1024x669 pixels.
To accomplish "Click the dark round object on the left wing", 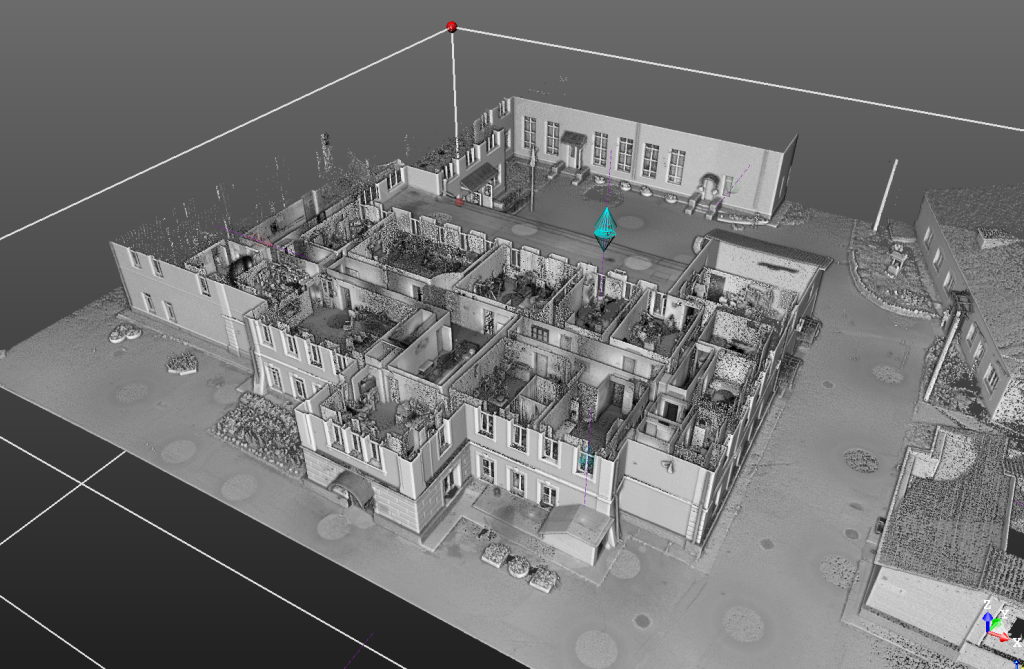I will click(240, 269).
